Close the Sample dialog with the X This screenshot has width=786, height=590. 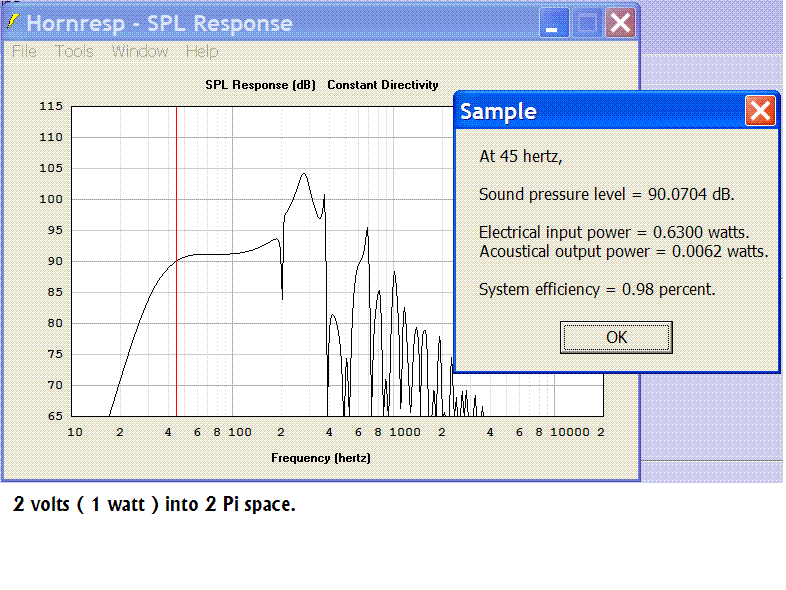pyautogui.click(x=759, y=111)
